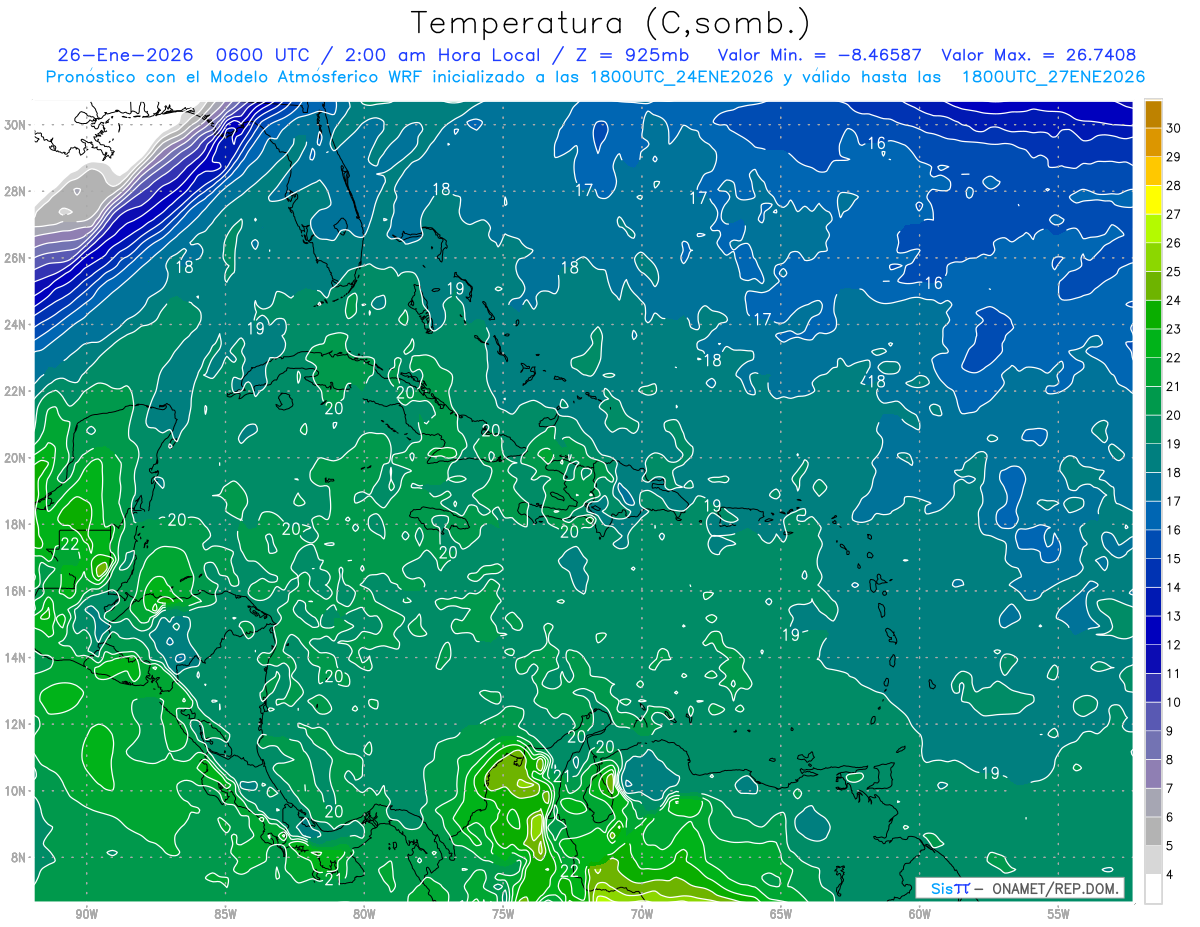Screen dimensions: 1200x927
Task: Pick the purple swatch for 8 degrees
Action: pyautogui.click(x=1153, y=774)
